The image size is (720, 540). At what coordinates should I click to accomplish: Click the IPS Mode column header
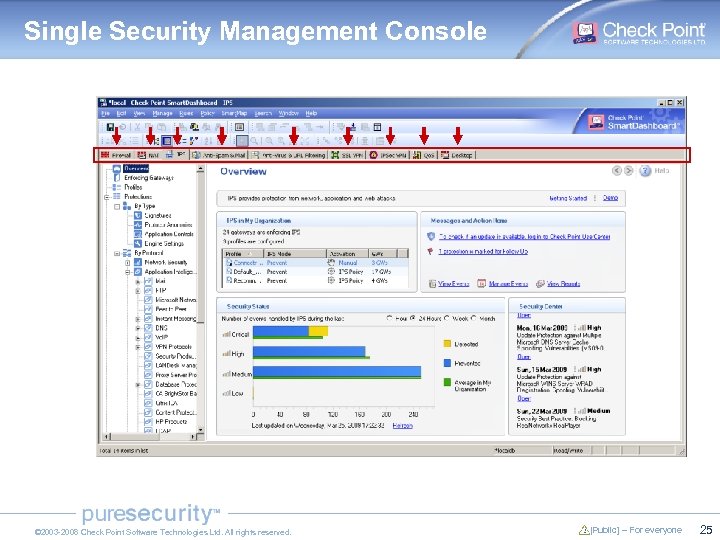(295, 253)
